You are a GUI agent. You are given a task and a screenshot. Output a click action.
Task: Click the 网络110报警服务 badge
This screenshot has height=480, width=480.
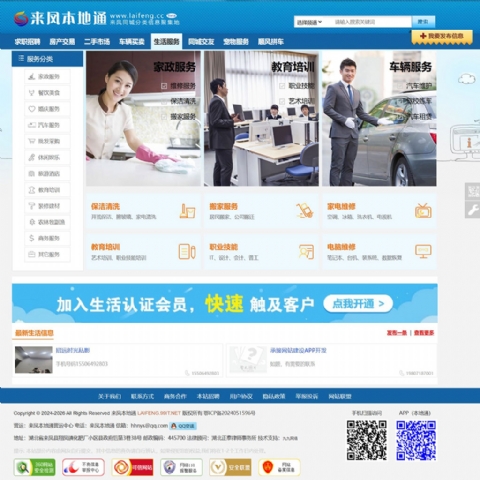tap(181, 467)
